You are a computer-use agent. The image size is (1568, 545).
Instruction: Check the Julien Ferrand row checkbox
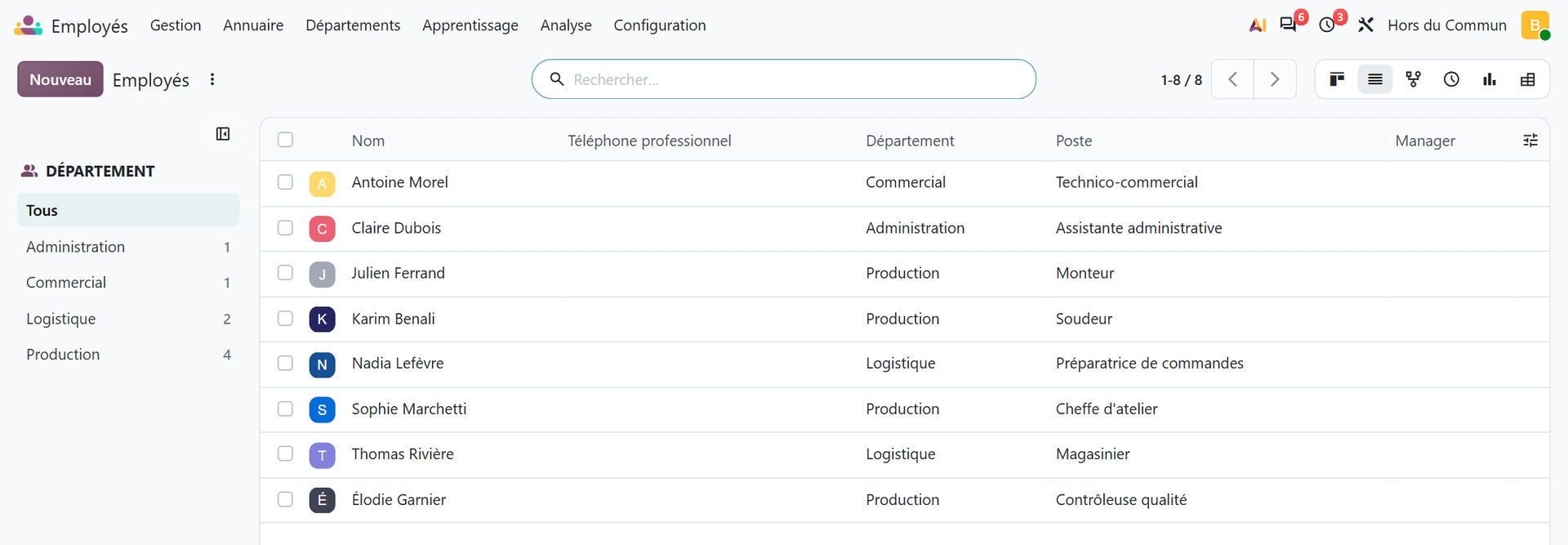pyautogui.click(x=285, y=273)
